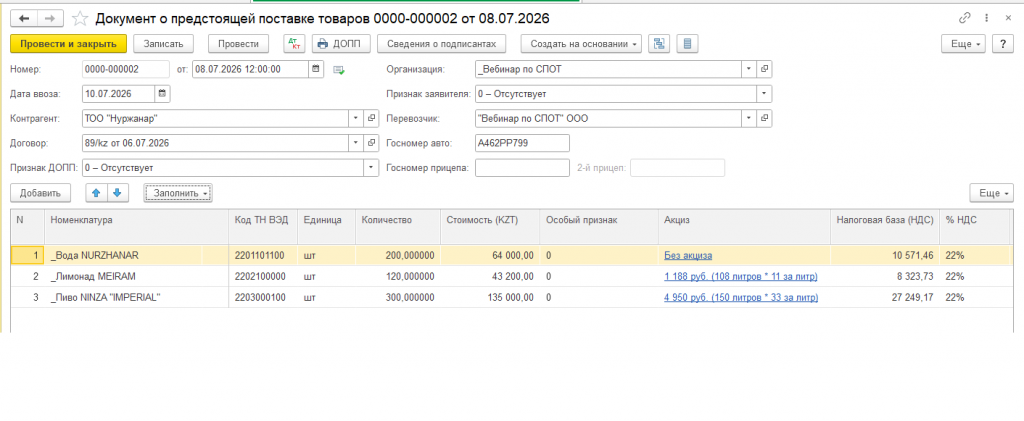Click the Записать button
Image resolution: width=1024 pixels, height=421 pixels.
(164, 44)
